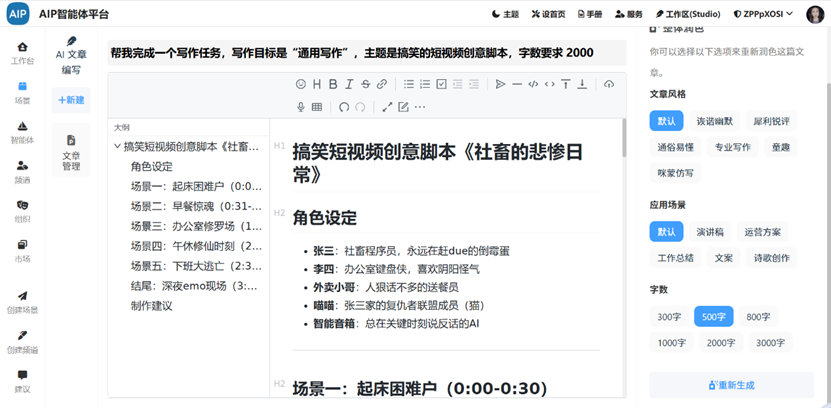The image size is (831, 408).
Task: Open 建议 feedback in the sidebar
Action: tap(22, 382)
